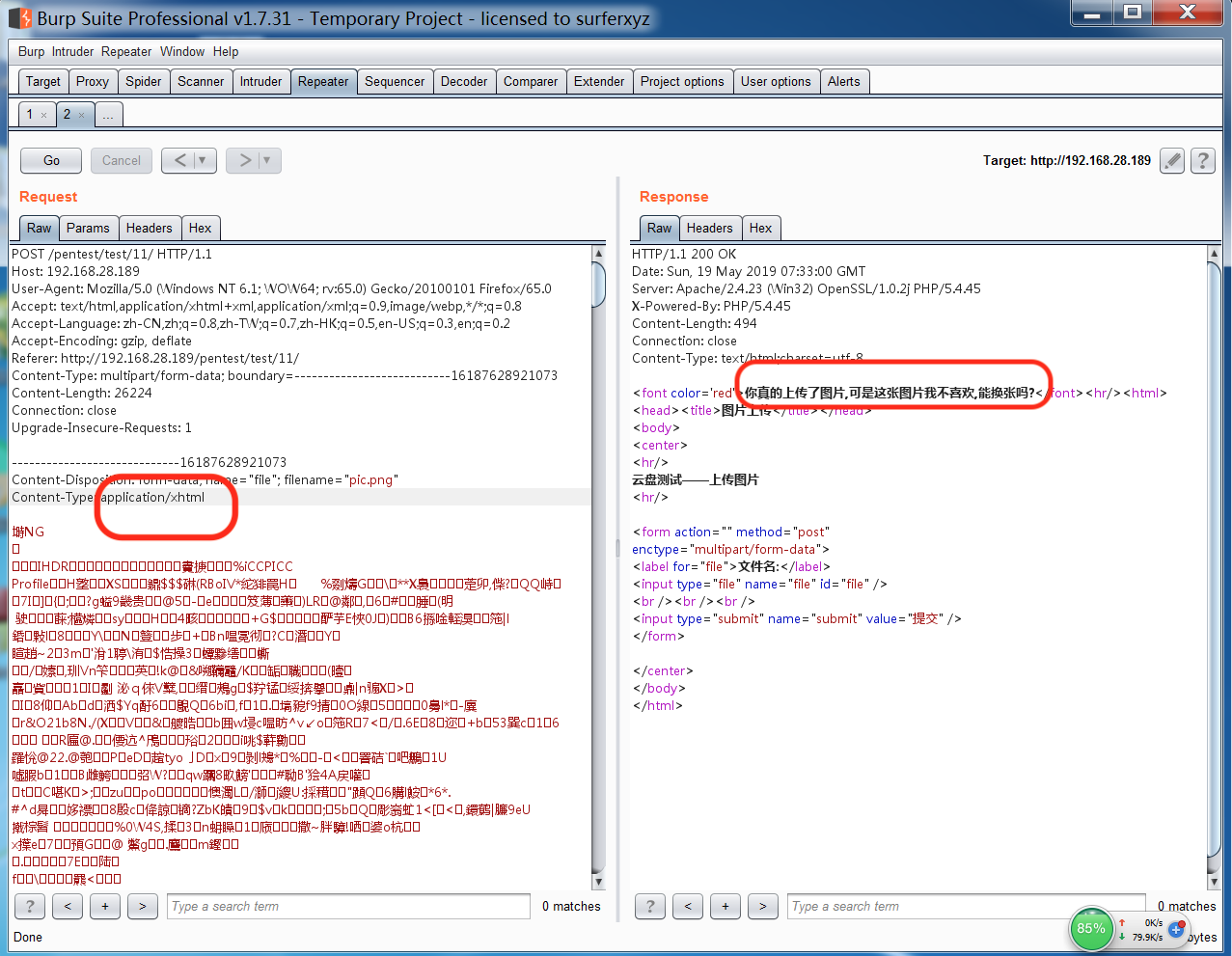The height and width of the screenshot is (956, 1232).
Task: Open Repeater help question-mark icon beside target
Action: coord(1202,160)
